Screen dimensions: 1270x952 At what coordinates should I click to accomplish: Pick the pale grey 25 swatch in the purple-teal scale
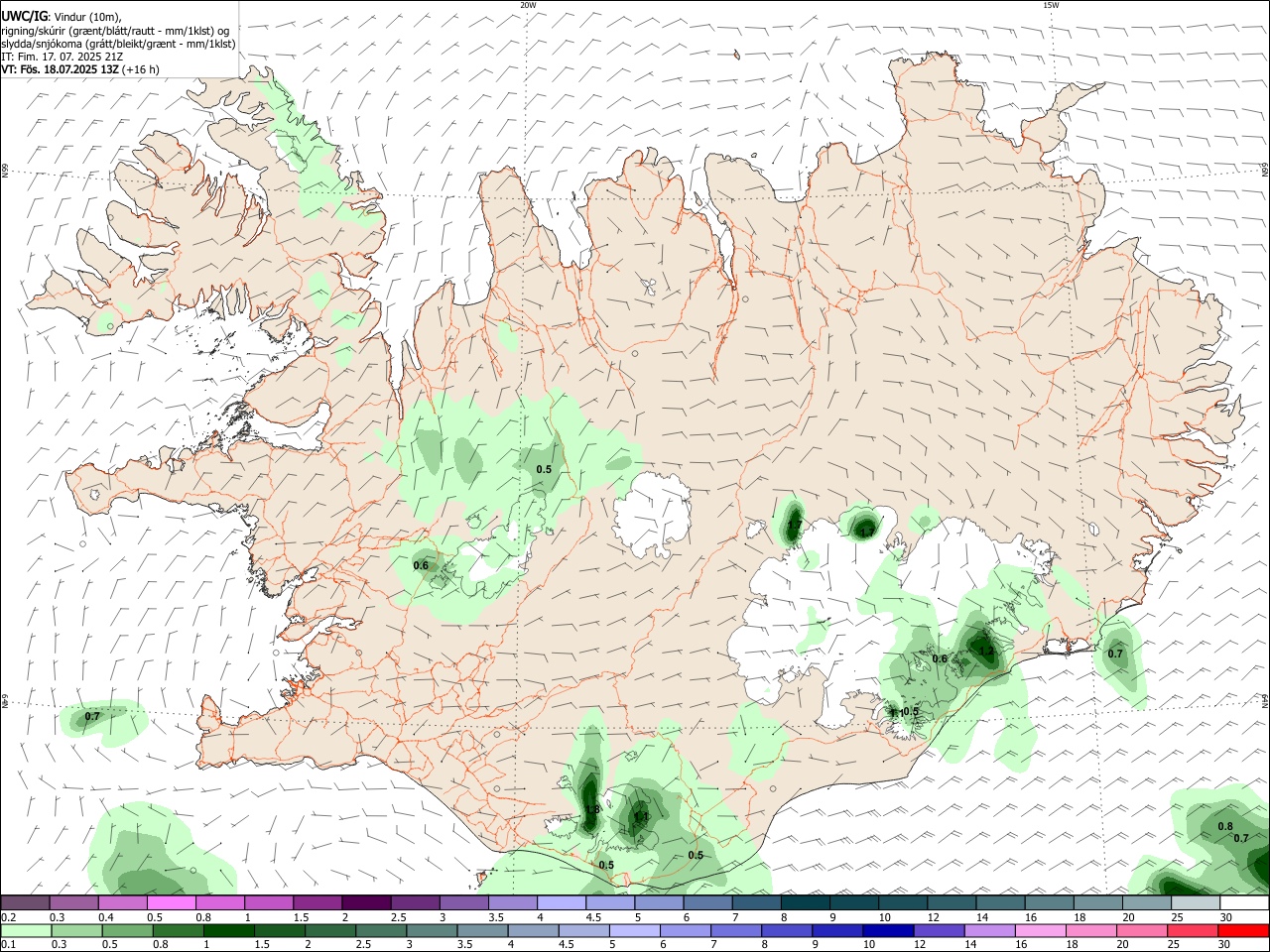(1196, 902)
